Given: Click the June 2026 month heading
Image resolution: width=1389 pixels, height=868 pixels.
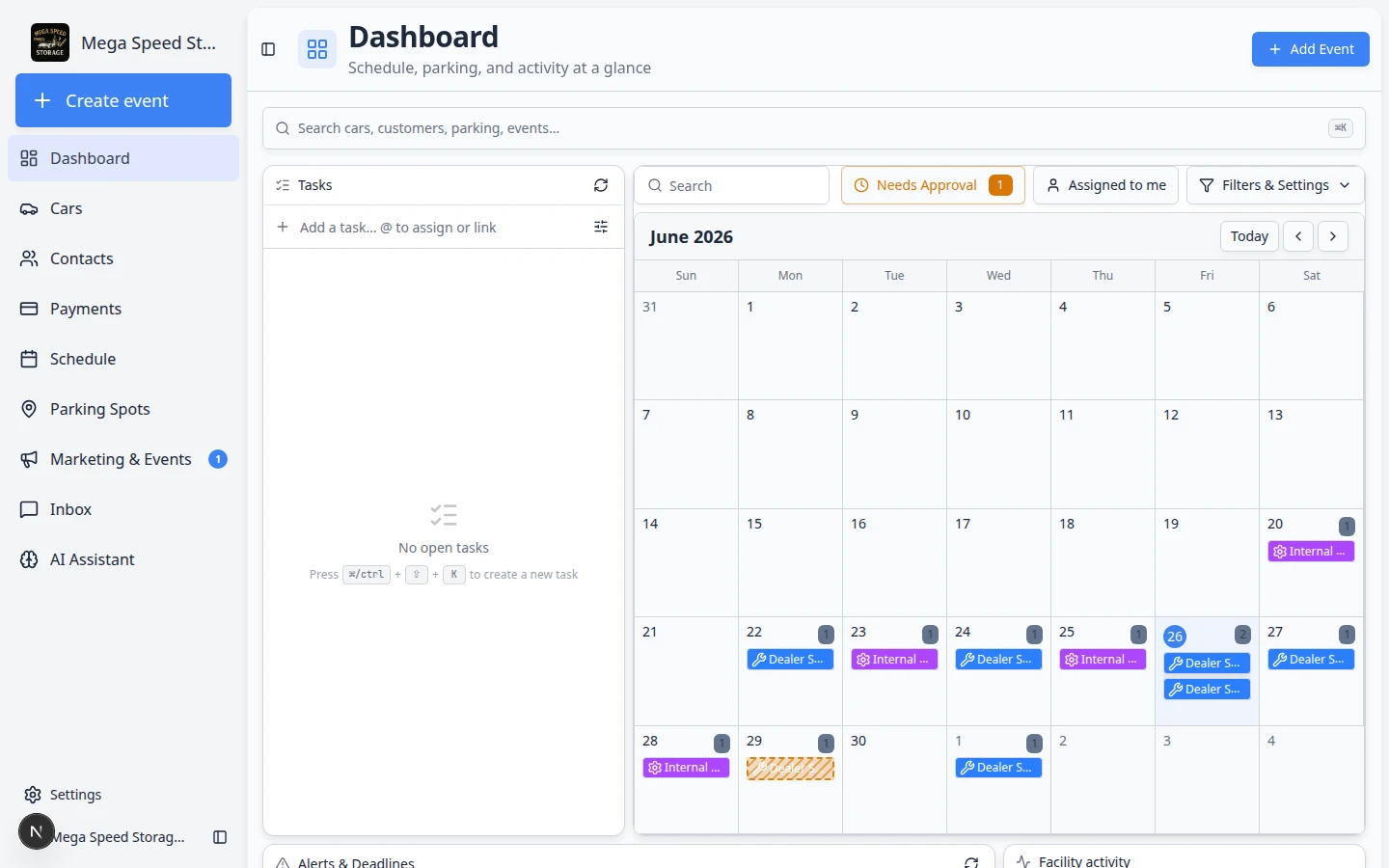Looking at the screenshot, I should pos(691,237).
